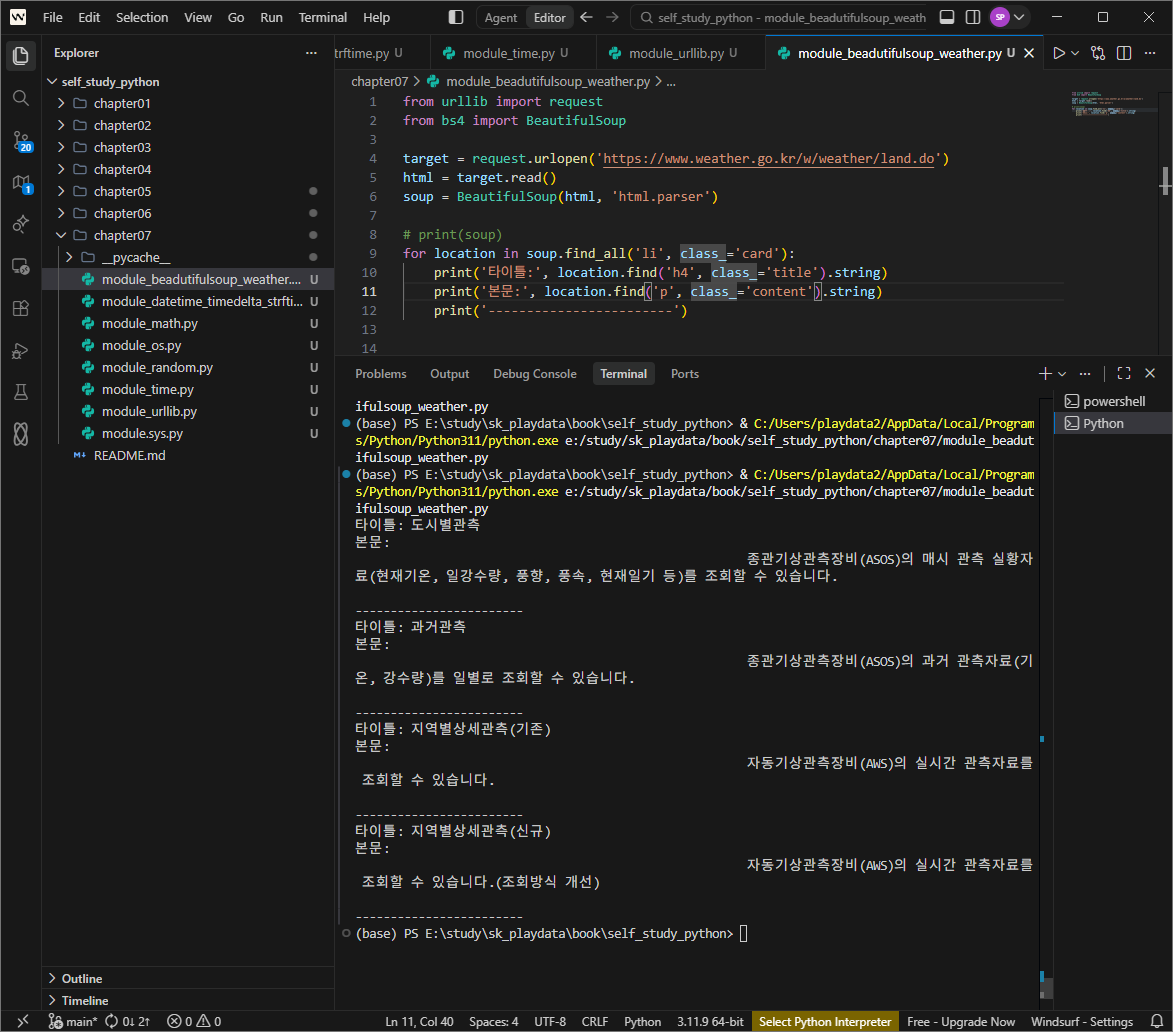Open Run and Debug in the activity bar
The image size is (1173, 1032).
pyautogui.click(x=21, y=351)
